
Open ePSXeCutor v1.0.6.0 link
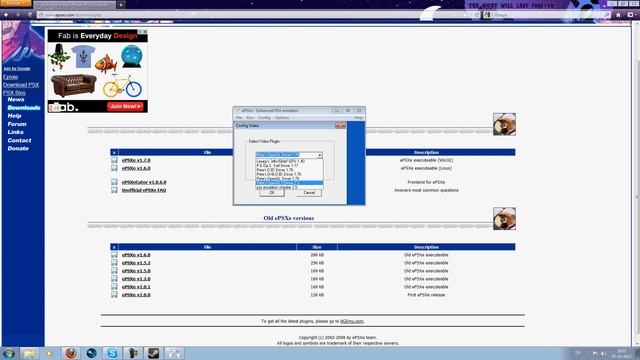tap(144, 182)
